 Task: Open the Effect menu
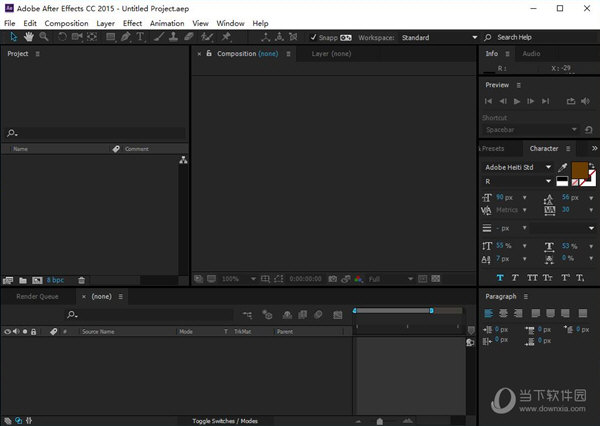[x=132, y=23]
